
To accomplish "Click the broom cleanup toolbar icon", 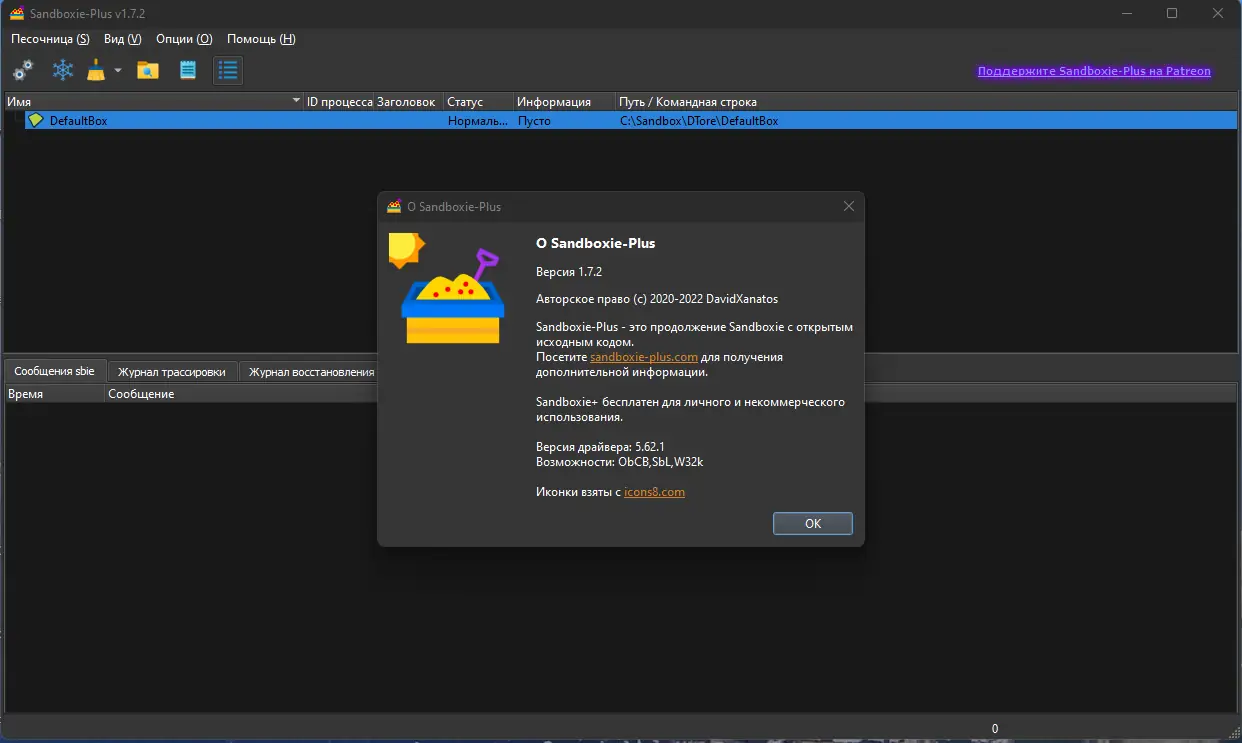I will pyautogui.click(x=97, y=70).
